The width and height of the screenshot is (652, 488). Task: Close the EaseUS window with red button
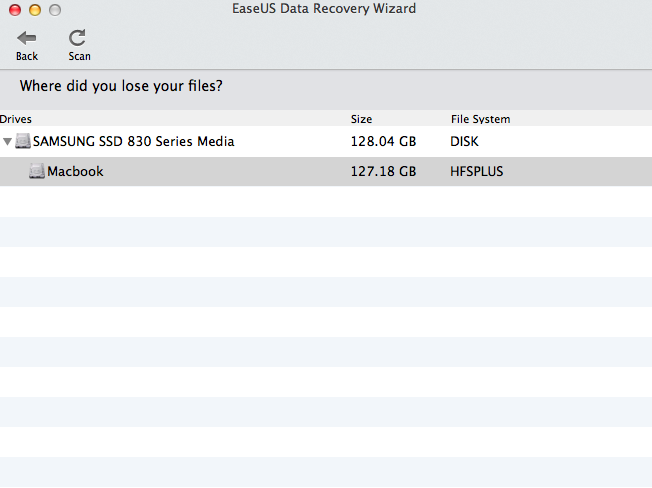[15, 10]
